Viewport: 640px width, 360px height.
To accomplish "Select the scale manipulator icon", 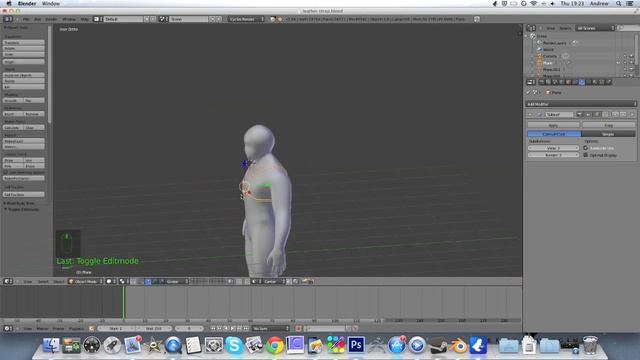I will pos(161,281).
